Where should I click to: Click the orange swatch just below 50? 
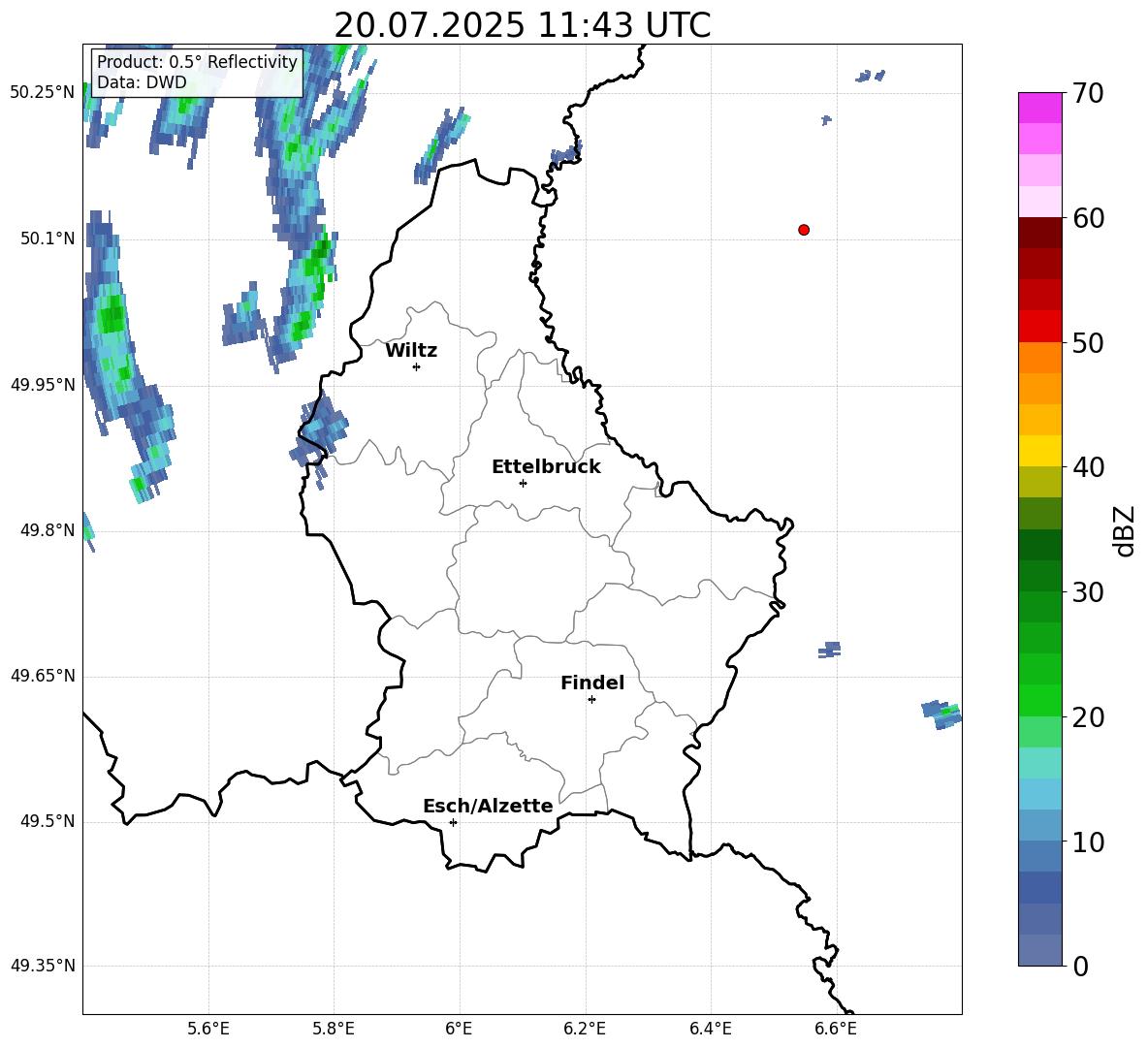(1040, 357)
